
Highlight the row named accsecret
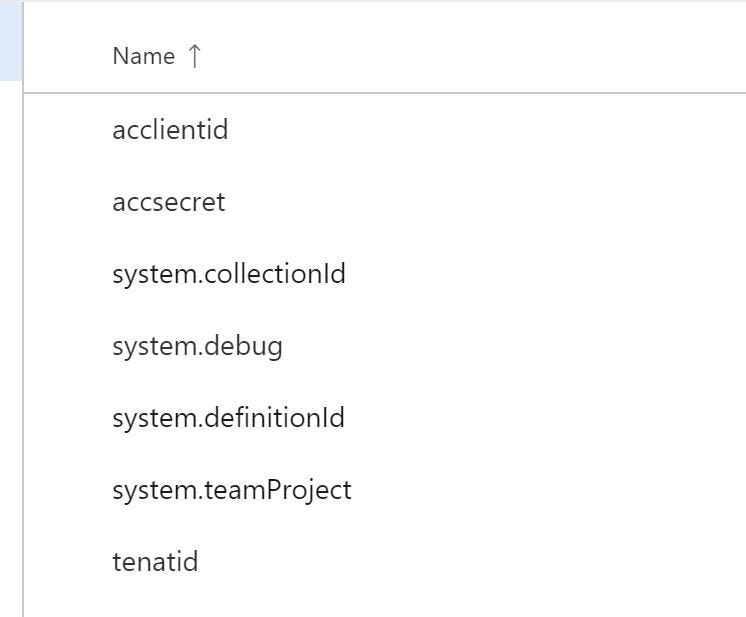400,202
